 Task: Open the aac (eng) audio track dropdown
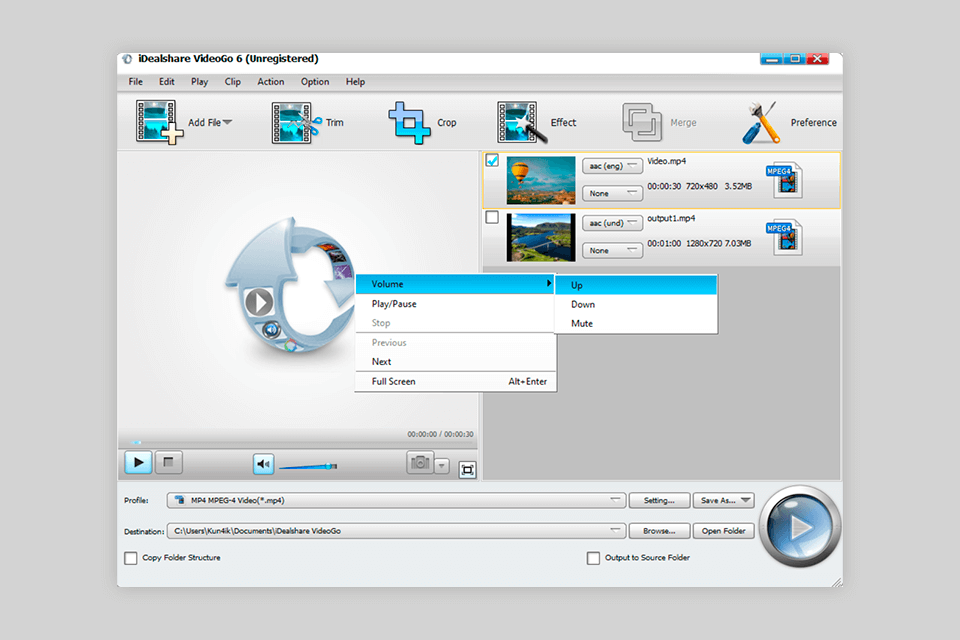coord(612,166)
